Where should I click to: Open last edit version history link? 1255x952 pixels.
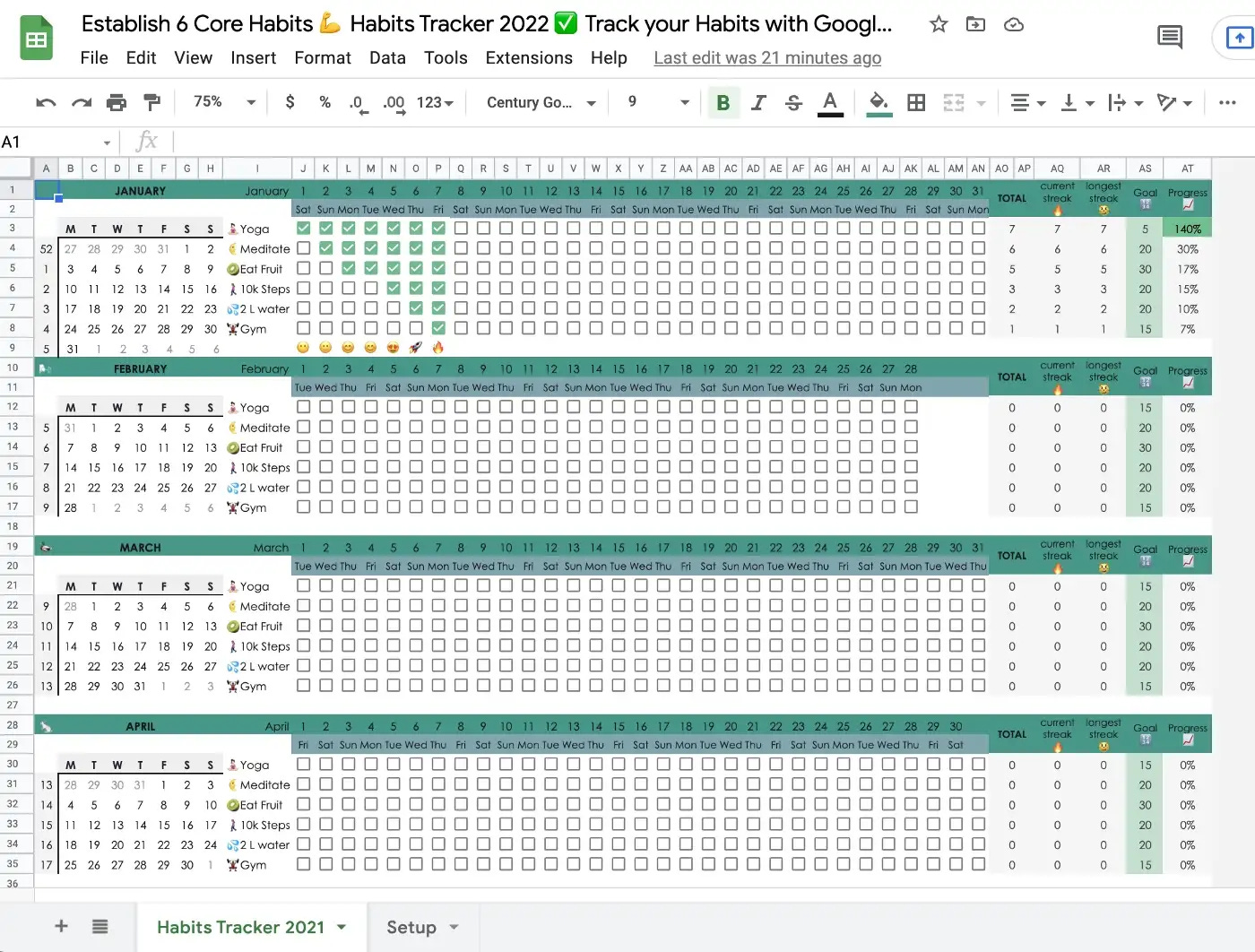[x=767, y=57]
